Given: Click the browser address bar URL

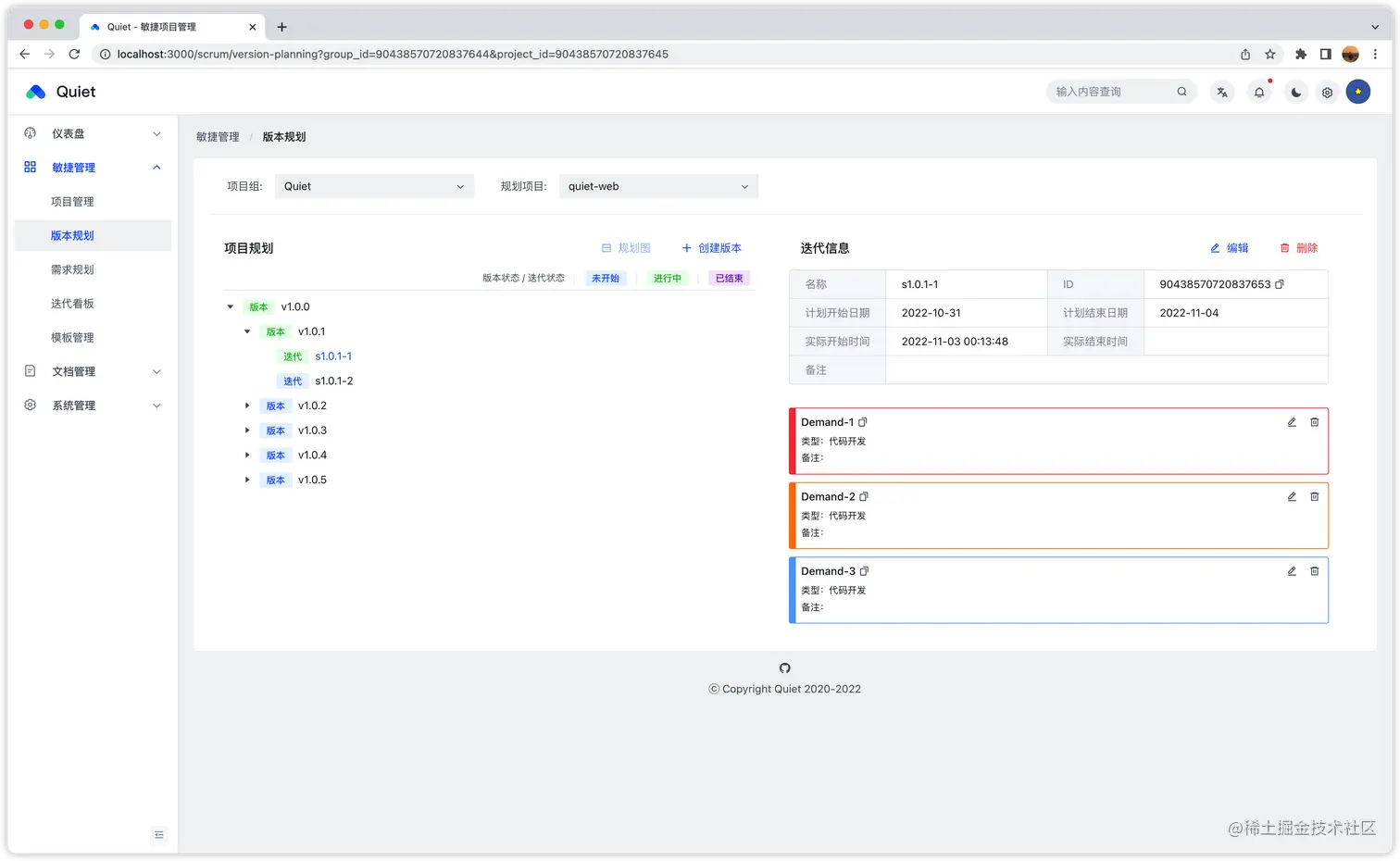Looking at the screenshot, I should click(x=393, y=54).
